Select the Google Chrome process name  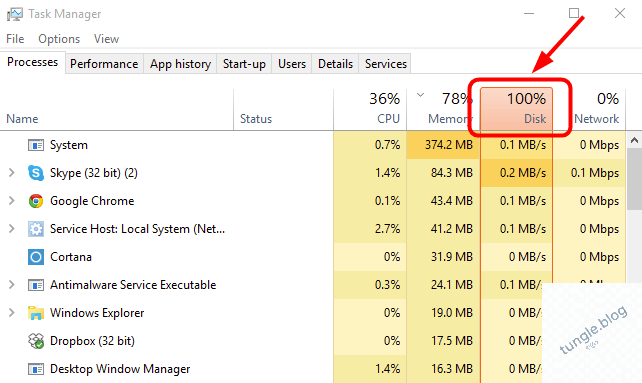pyautogui.click(x=92, y=201)
